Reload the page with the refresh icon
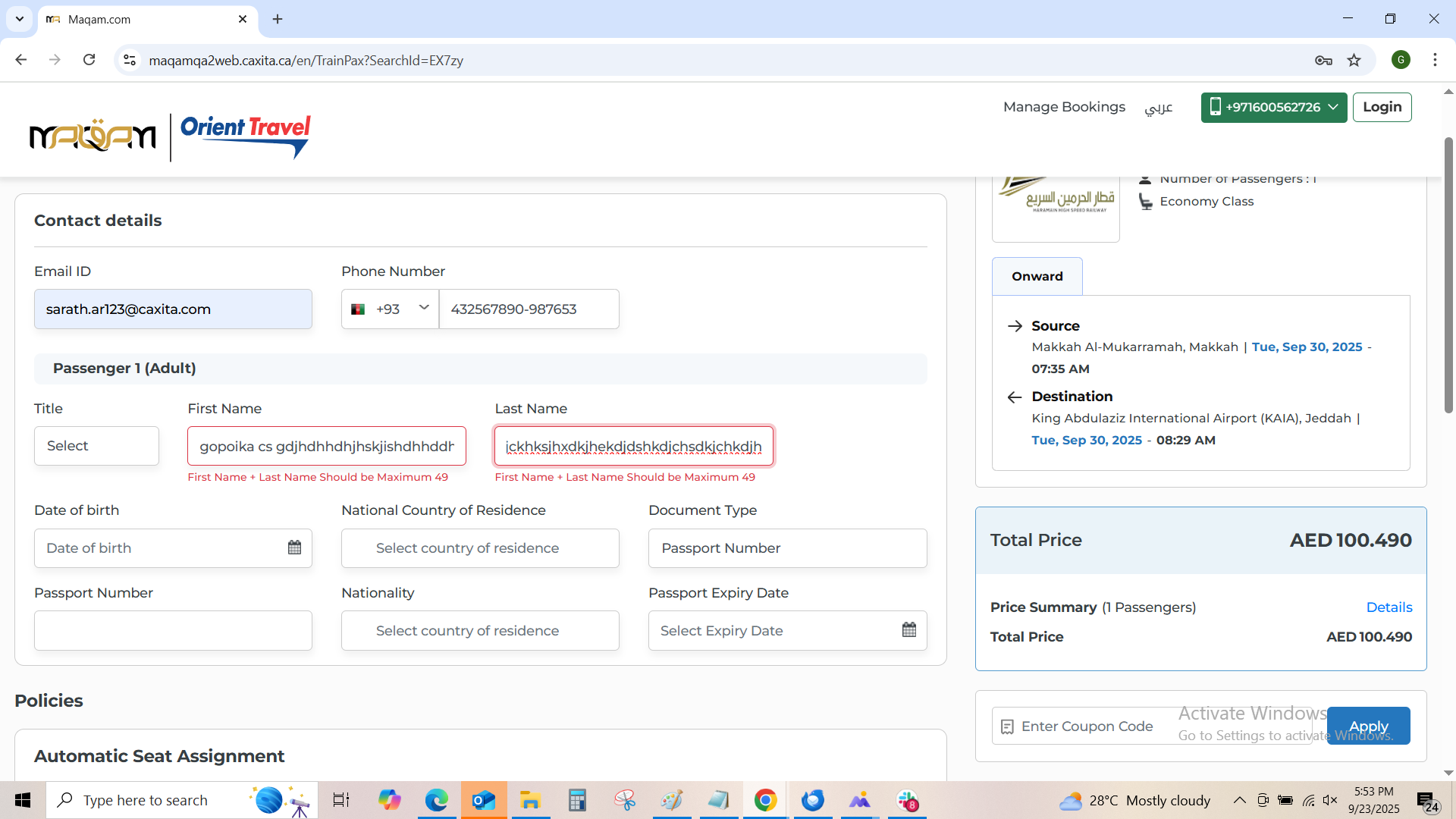 pyautogui.click(x=89, y=60)
